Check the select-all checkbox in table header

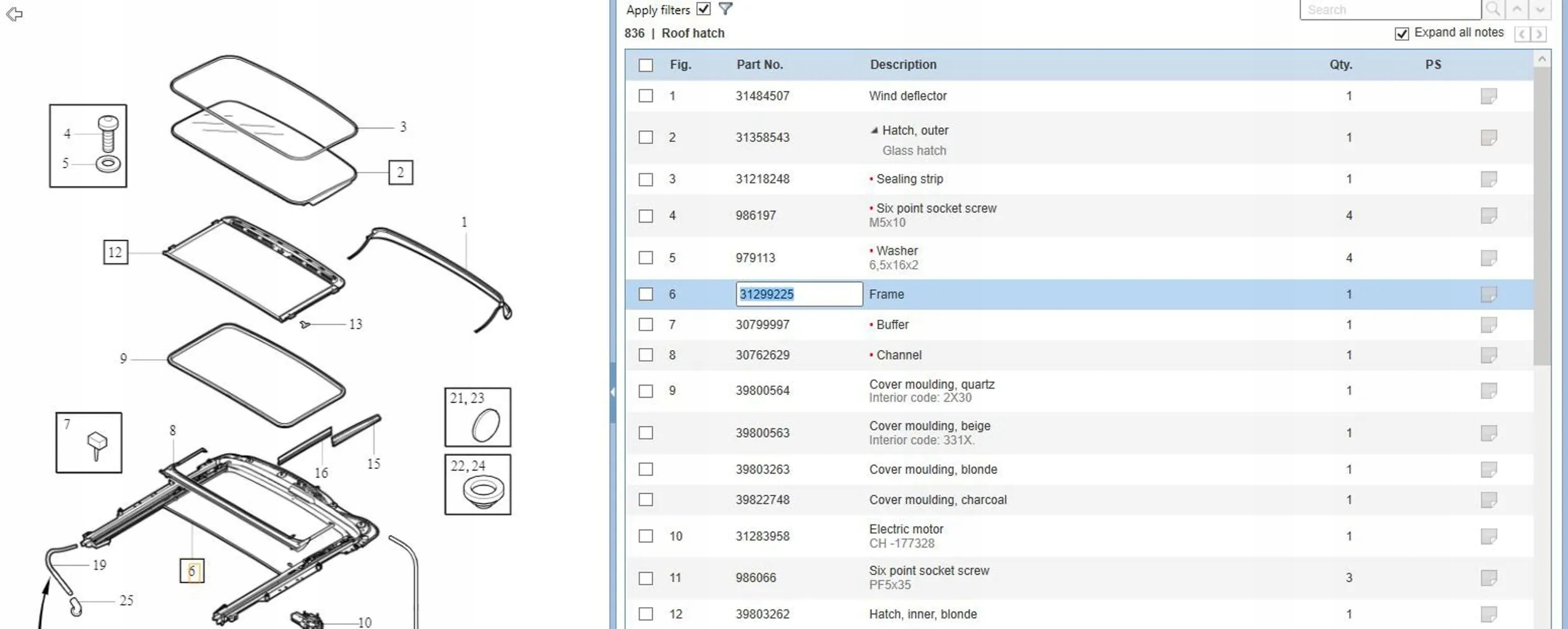tap(645, 65)
